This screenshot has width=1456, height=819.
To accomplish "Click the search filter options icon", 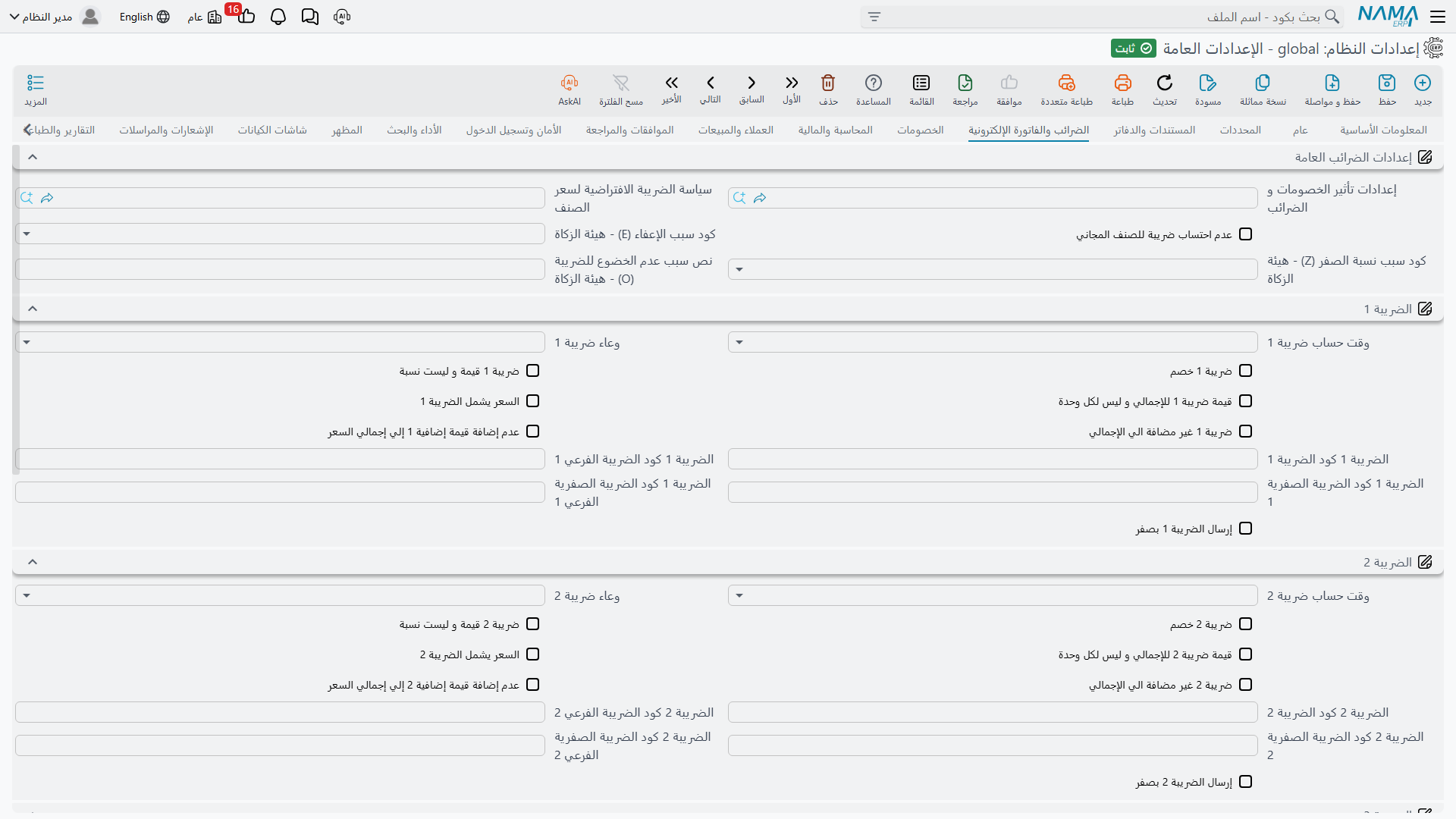I will coord(874,17).
